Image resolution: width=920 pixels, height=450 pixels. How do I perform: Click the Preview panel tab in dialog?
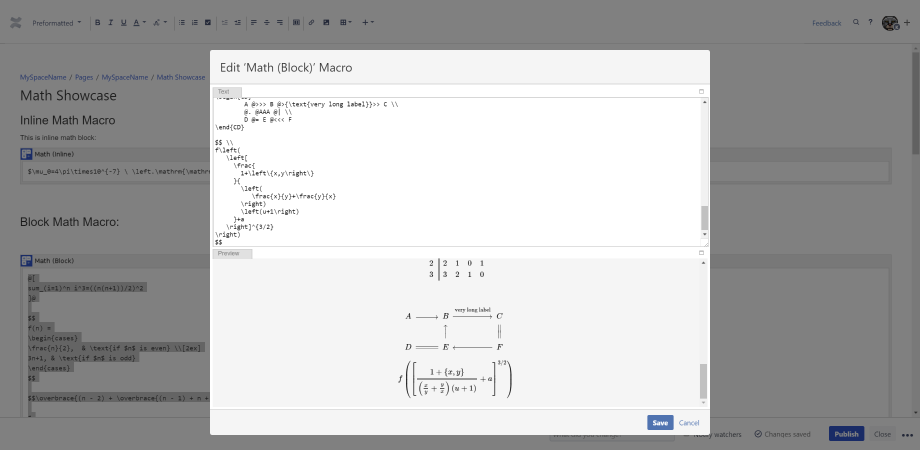tap(232, 253)
